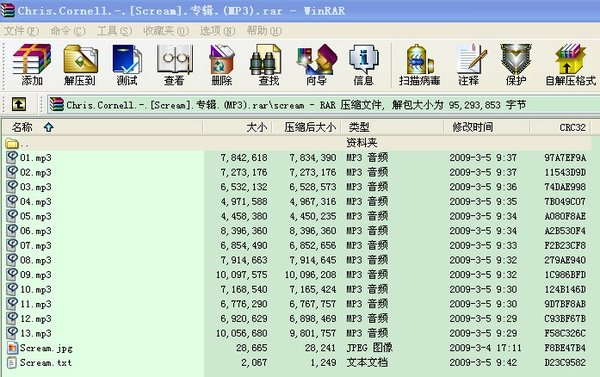600x377 pixels.
Task: Run the 测试 (Test) archive tool
Action: click(x=127, y=64)
